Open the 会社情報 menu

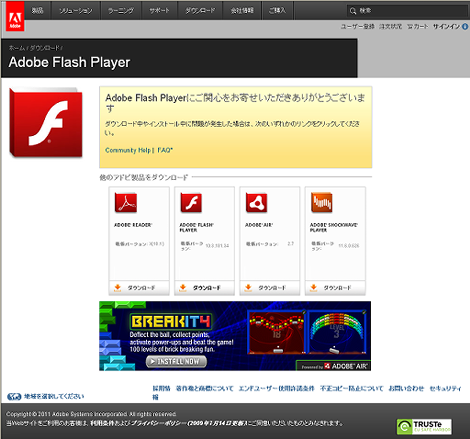pos(242,11)
